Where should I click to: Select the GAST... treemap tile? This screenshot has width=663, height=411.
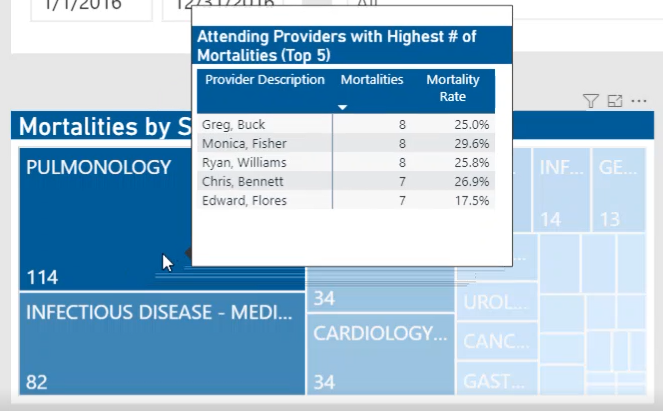coord(497,378)
